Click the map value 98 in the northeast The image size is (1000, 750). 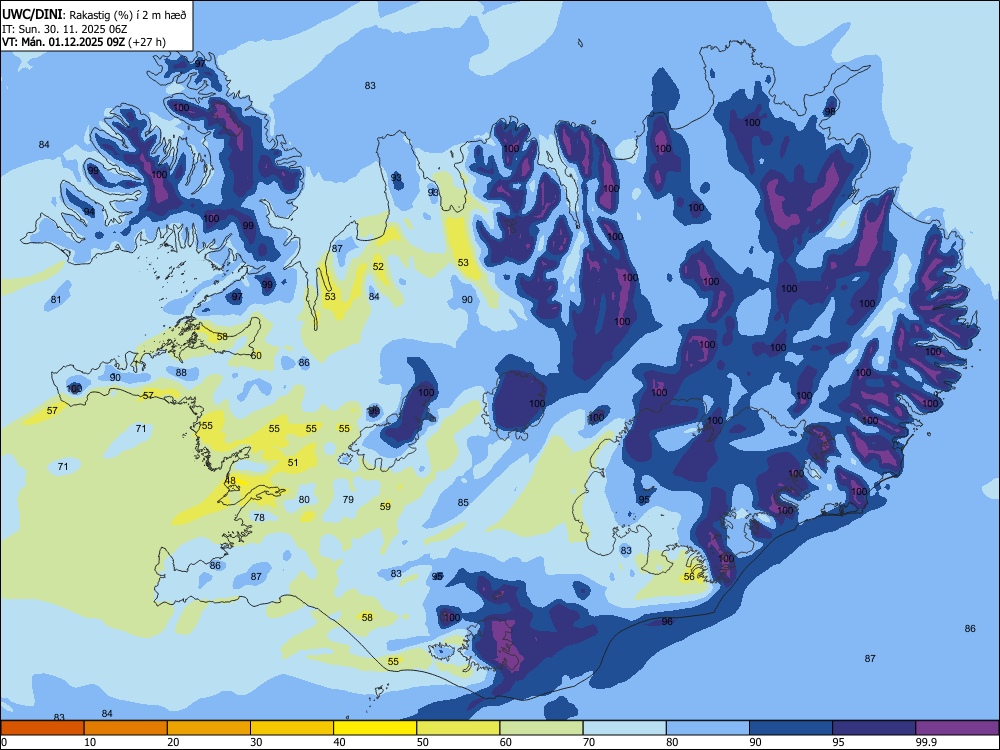click(829, 112)
